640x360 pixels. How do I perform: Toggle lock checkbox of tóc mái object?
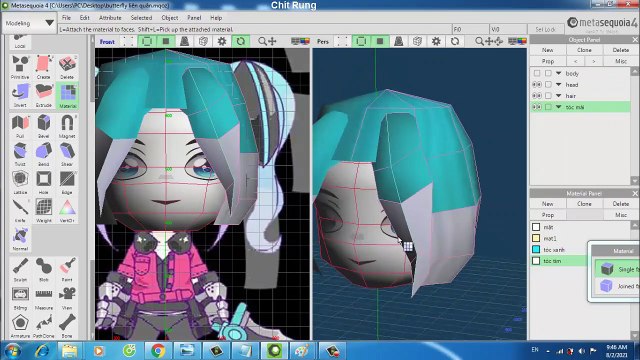(548, 107)
